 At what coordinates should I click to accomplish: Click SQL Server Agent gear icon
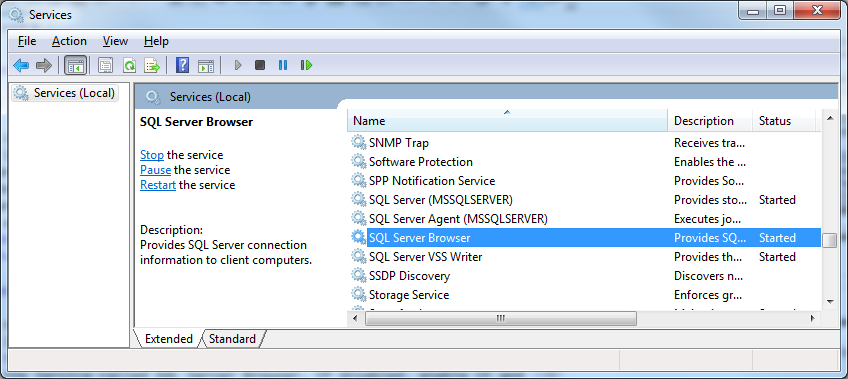click(359, 219)
